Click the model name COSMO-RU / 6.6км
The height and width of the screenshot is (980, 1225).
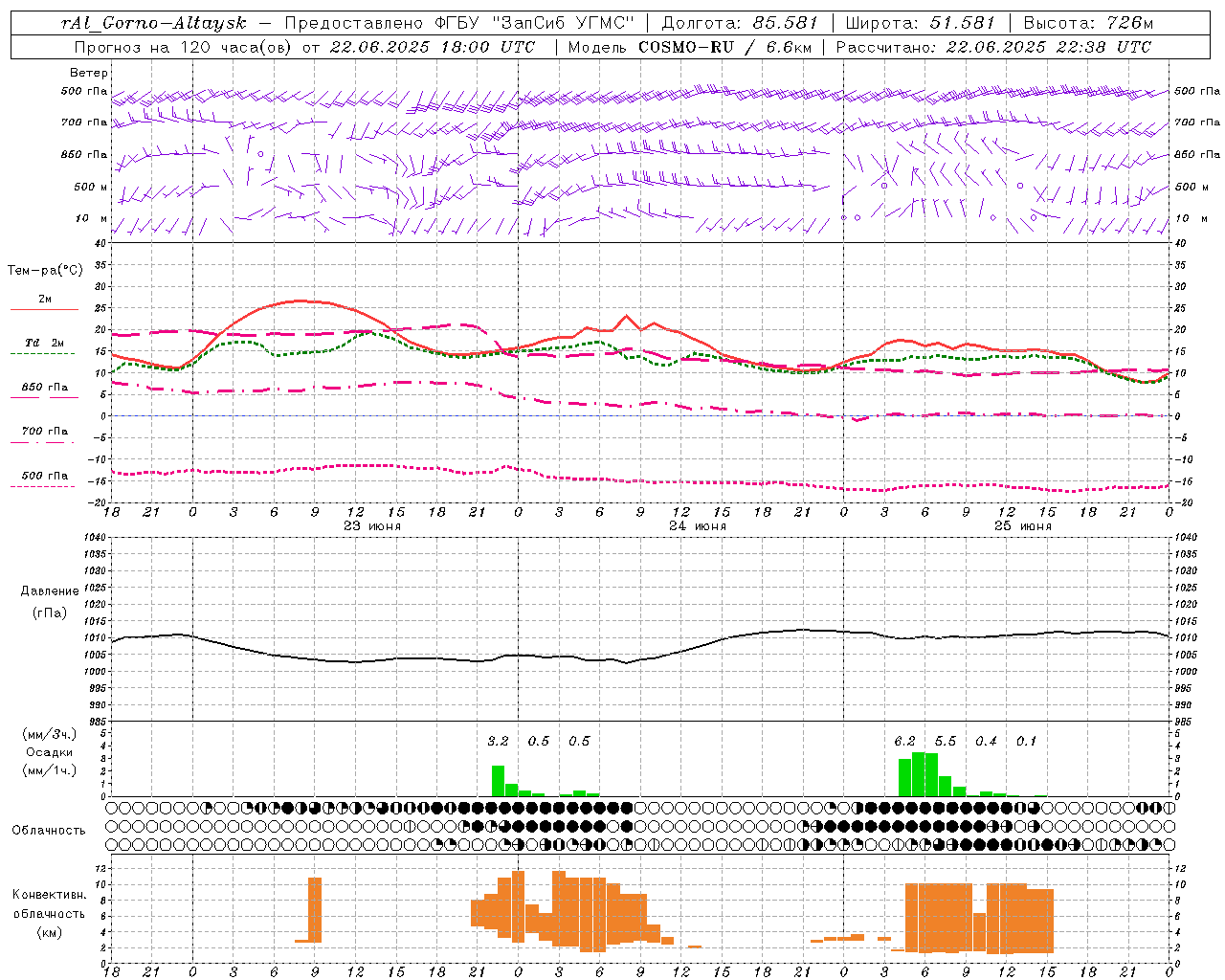(725, 47)
